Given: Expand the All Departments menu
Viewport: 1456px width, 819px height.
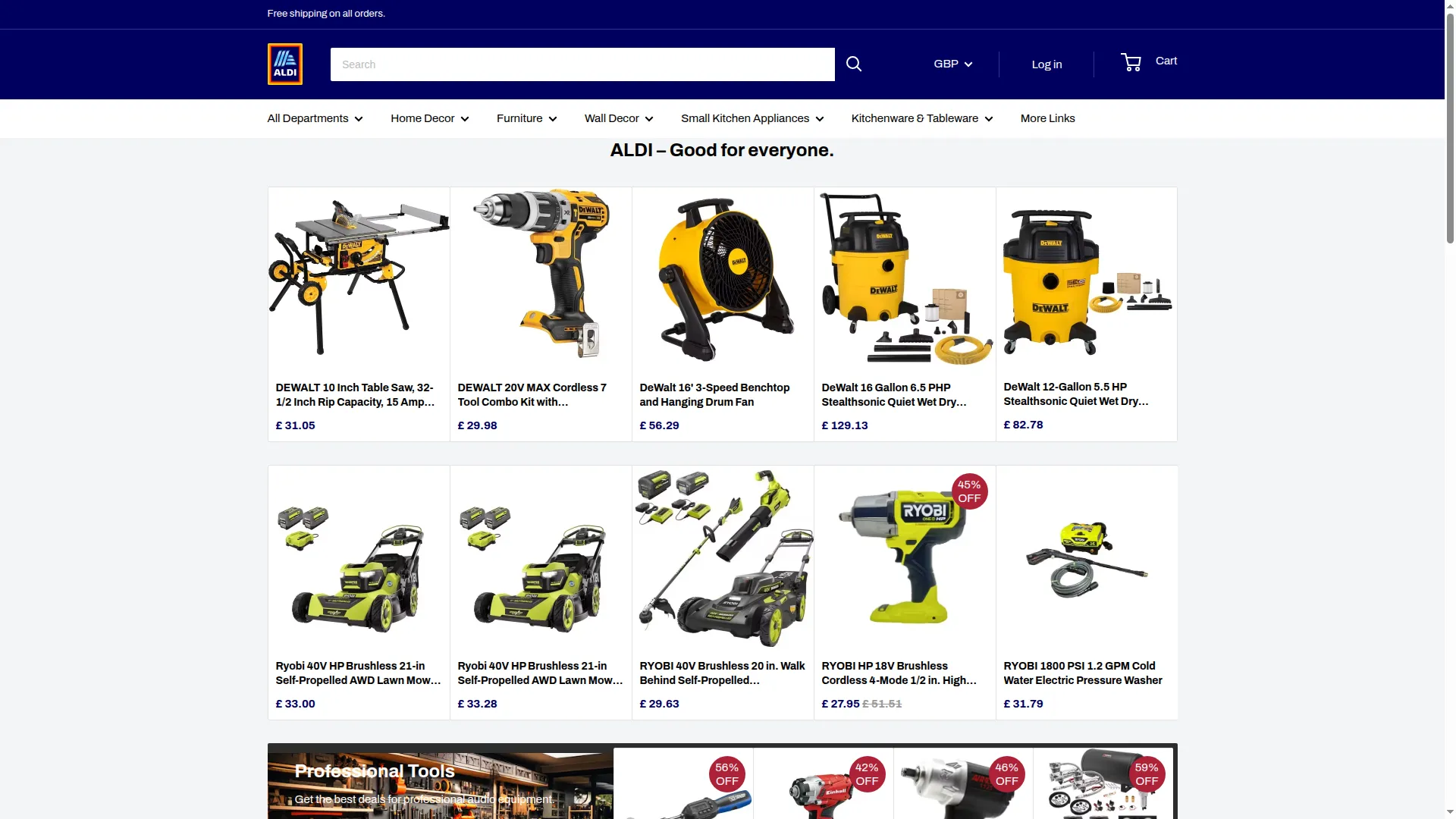Looking at the screenshot, I should pyautogui.click(x=315, y=118).
